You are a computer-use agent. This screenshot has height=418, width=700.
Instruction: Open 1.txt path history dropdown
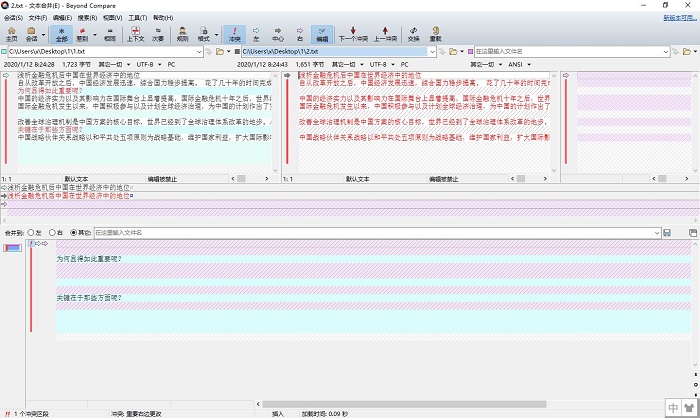click(x=199, y=52)
